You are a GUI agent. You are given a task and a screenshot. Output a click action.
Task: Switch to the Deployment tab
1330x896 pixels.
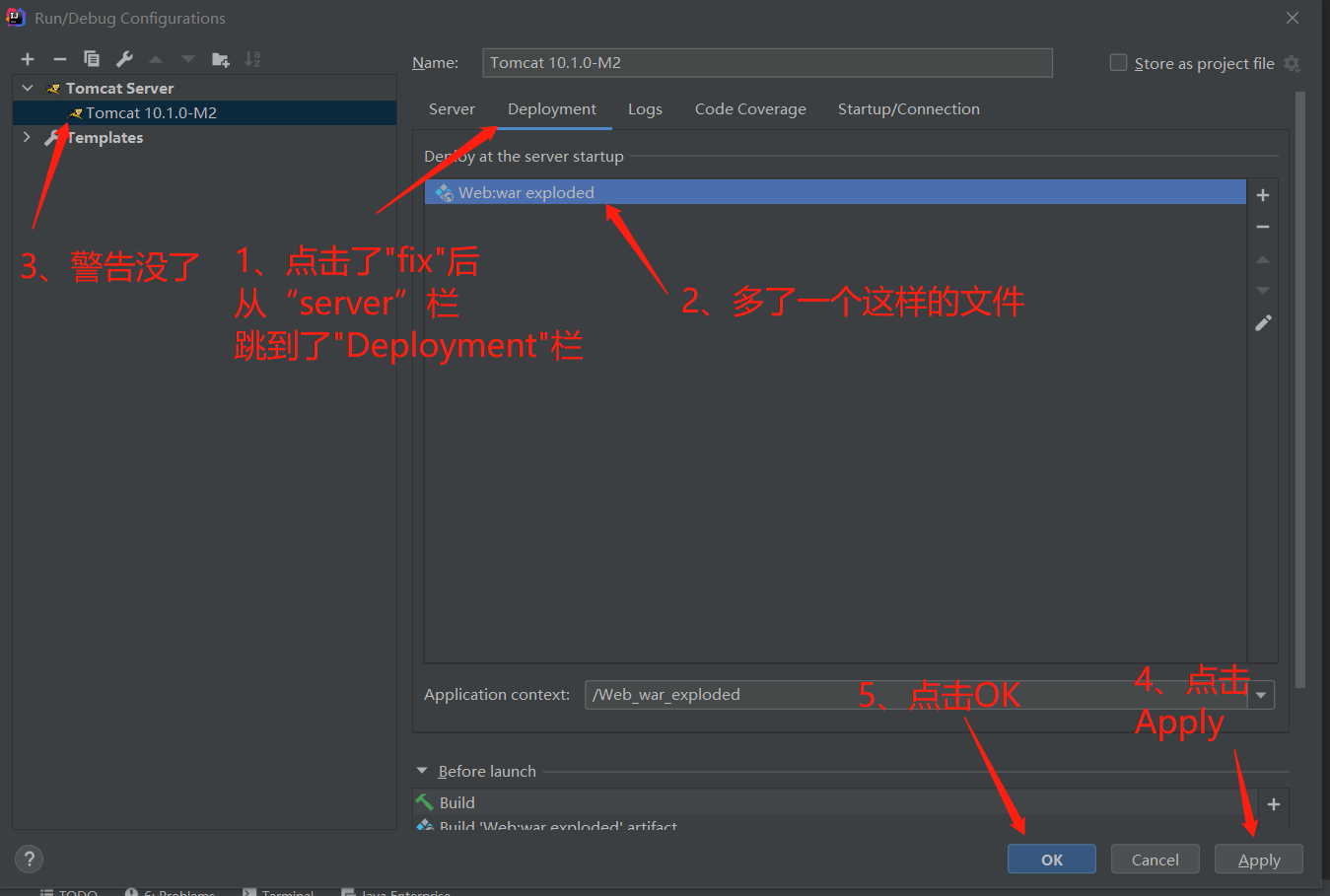[x=552, y=108]
